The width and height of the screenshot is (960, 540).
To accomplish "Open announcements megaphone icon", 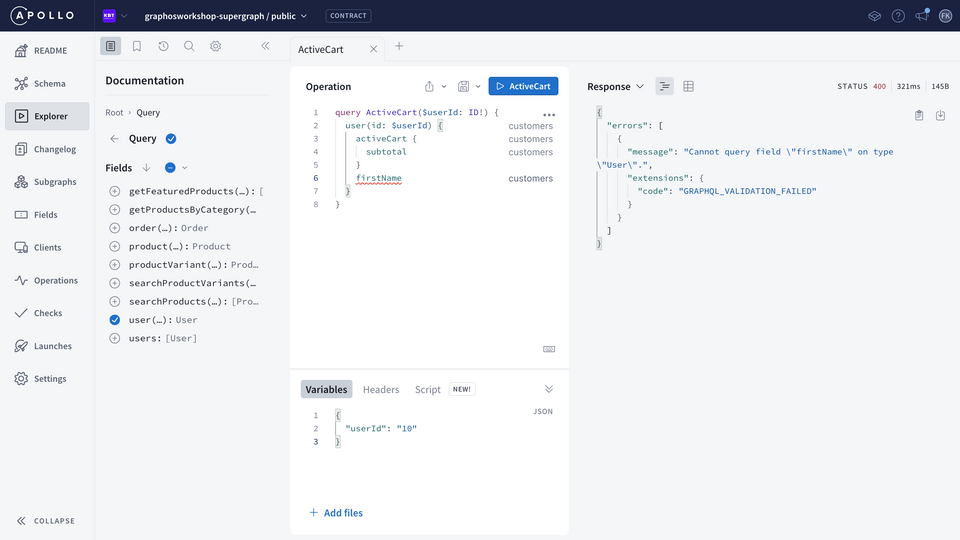I will [922, 15].
